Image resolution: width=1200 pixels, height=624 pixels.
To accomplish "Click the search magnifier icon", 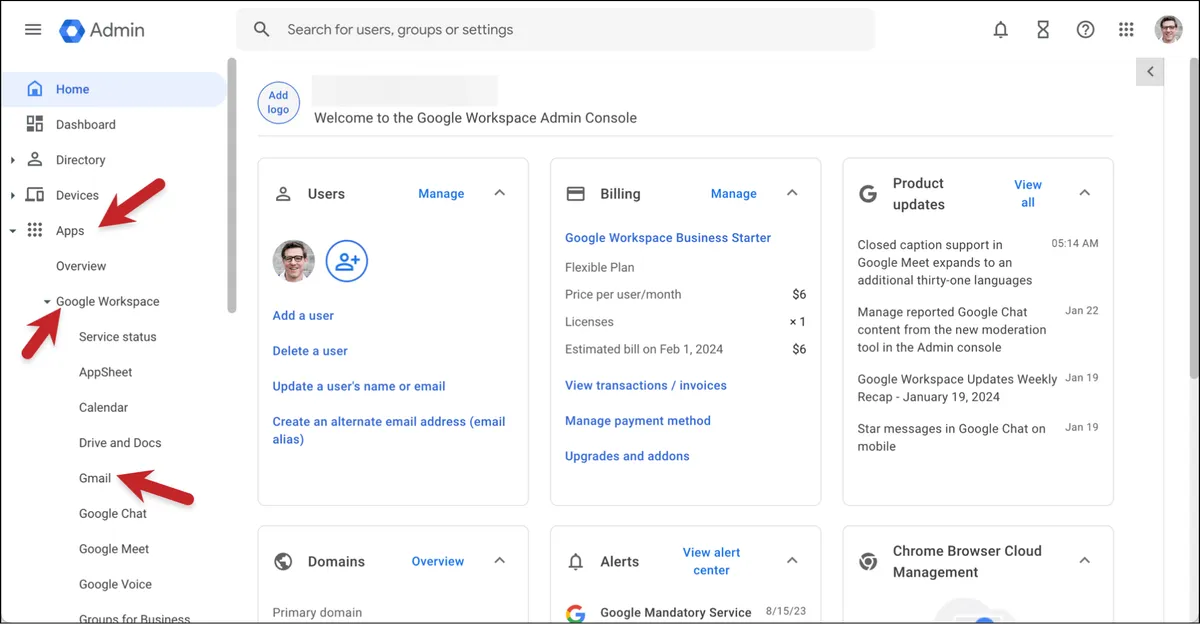I will coord(262,30).
